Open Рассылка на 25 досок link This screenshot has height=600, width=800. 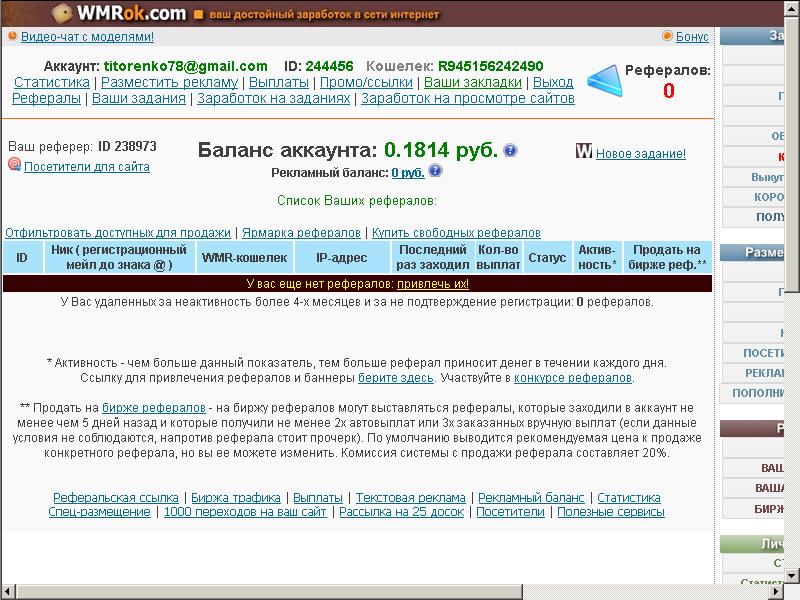(402, 512)
